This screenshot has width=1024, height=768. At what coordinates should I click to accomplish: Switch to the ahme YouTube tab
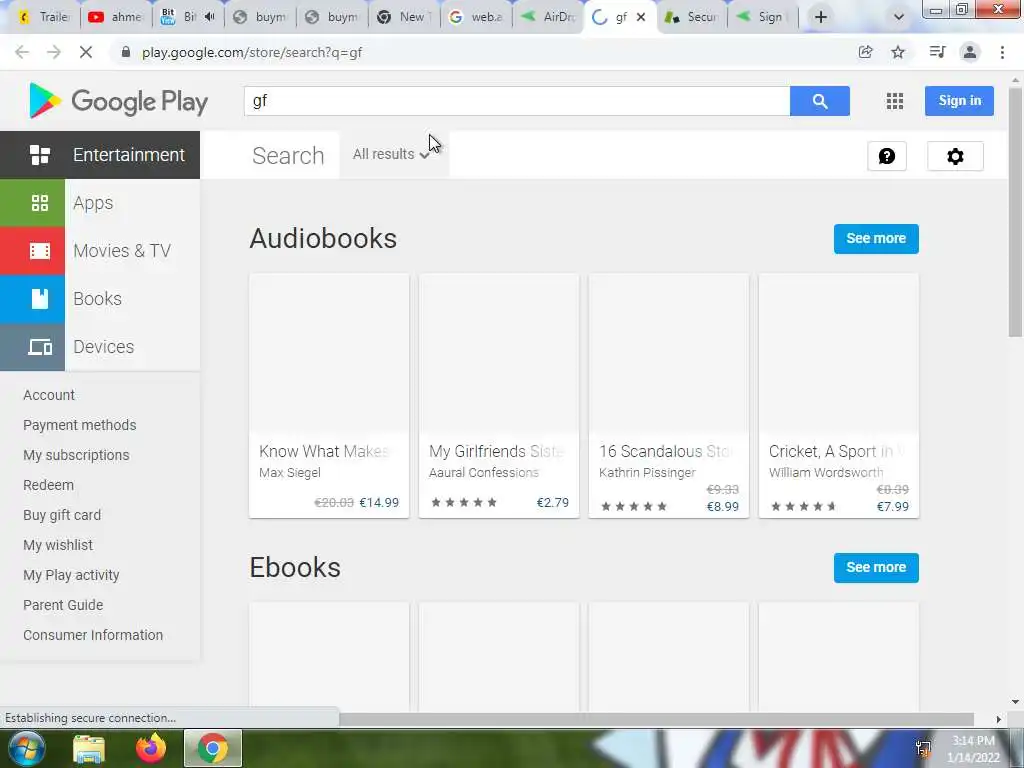(x=116, y=17)
